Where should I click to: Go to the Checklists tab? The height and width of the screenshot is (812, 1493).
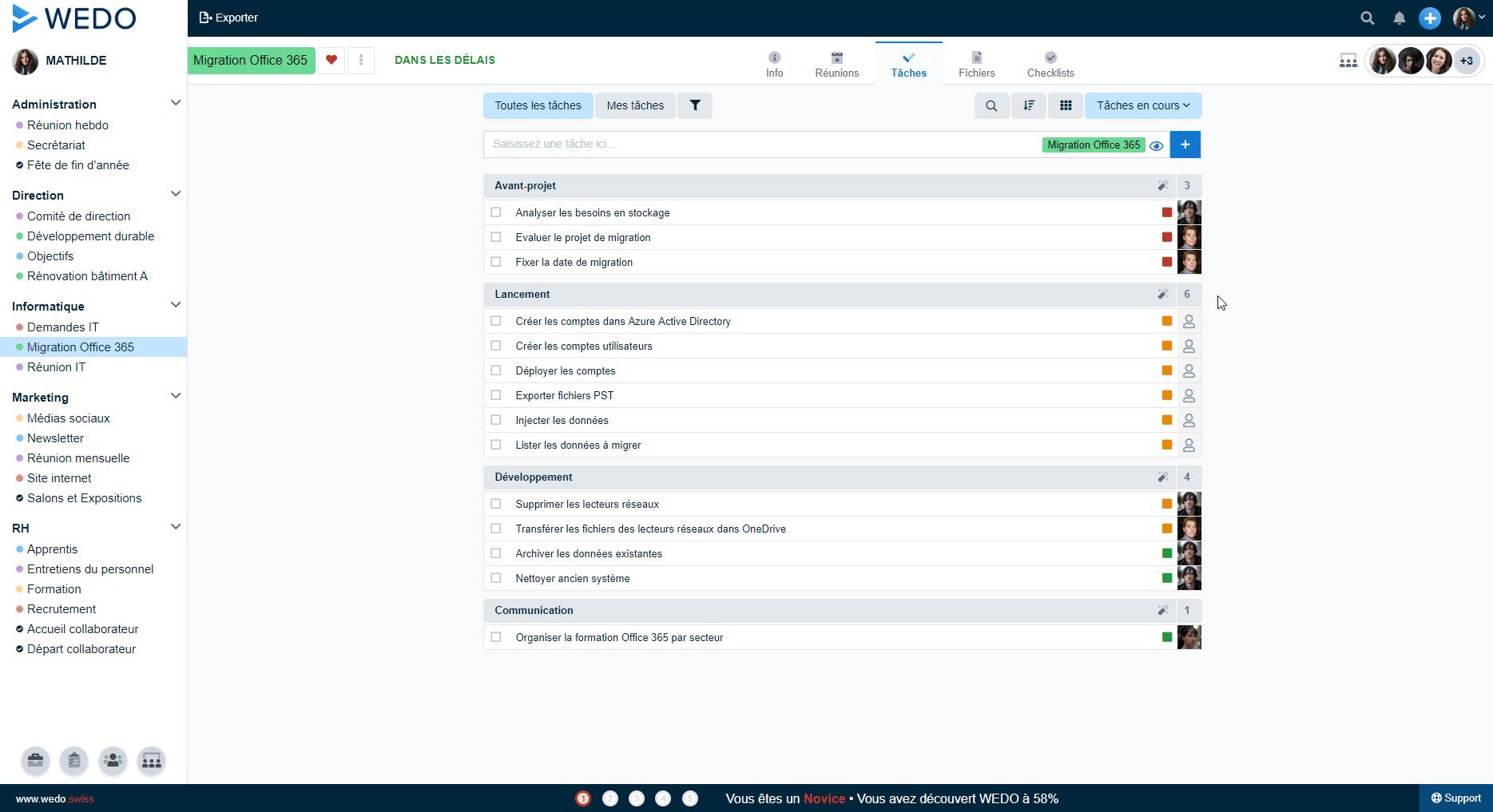pyautogui.click(x=1050, y=65)
